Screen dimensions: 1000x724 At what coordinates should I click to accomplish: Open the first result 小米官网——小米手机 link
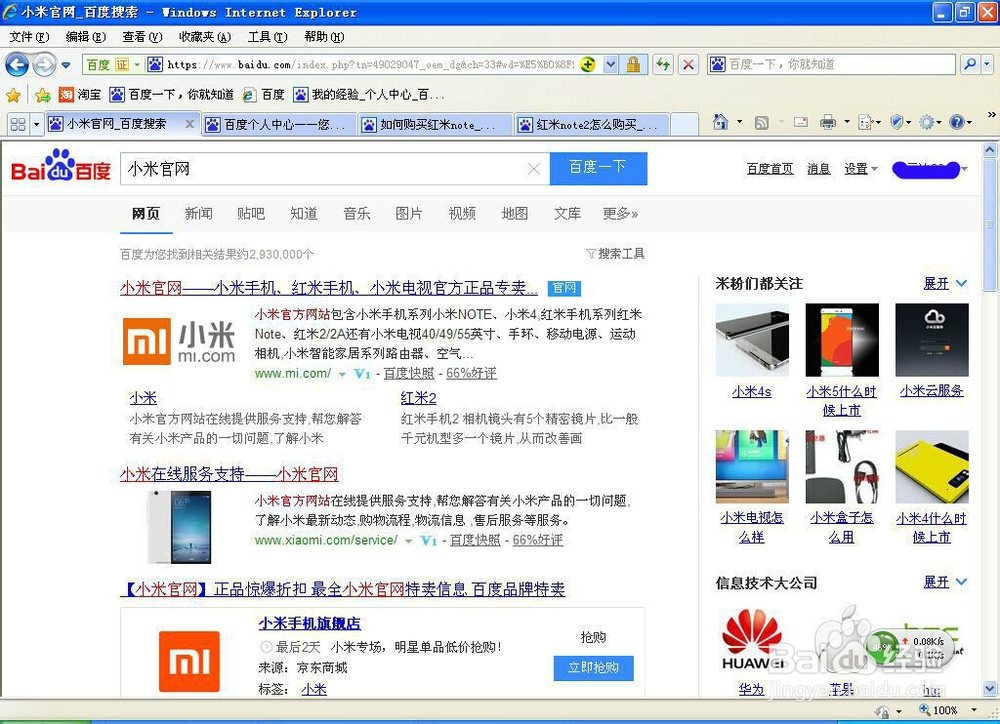tap(329, 288)
